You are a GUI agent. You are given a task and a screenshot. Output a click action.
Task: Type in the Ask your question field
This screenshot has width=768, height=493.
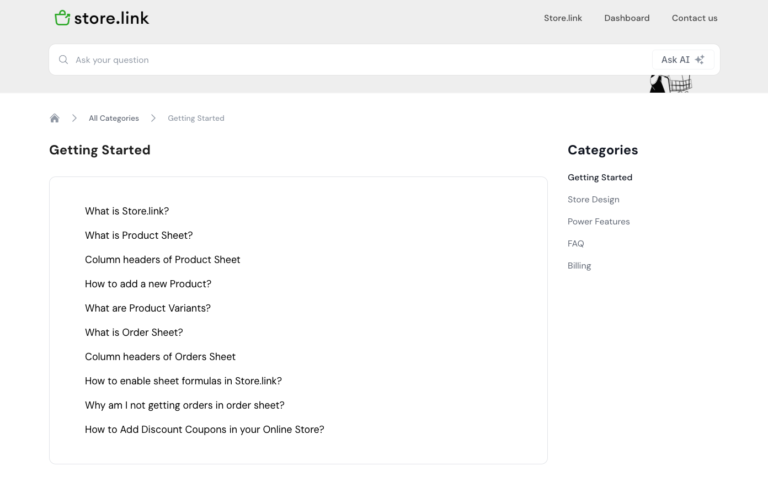[x=350, y=60]
